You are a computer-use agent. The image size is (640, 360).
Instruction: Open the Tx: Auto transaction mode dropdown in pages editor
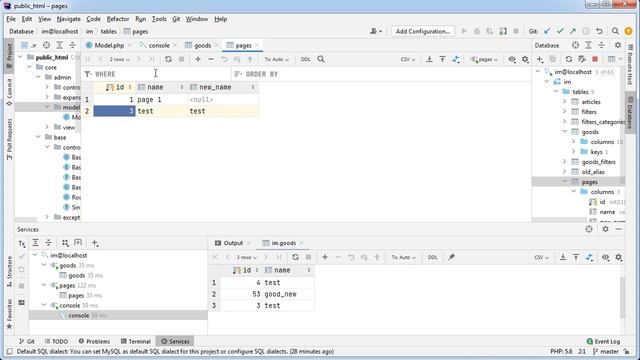click(276, 59)
